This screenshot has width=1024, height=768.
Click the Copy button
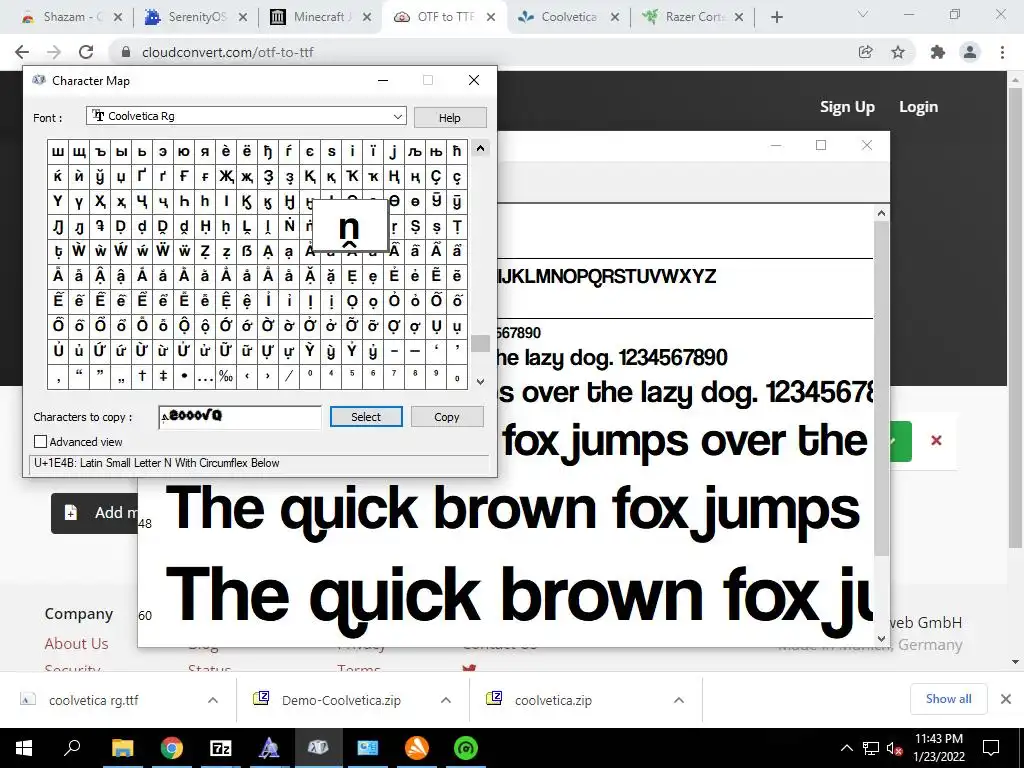coord(447,417)
